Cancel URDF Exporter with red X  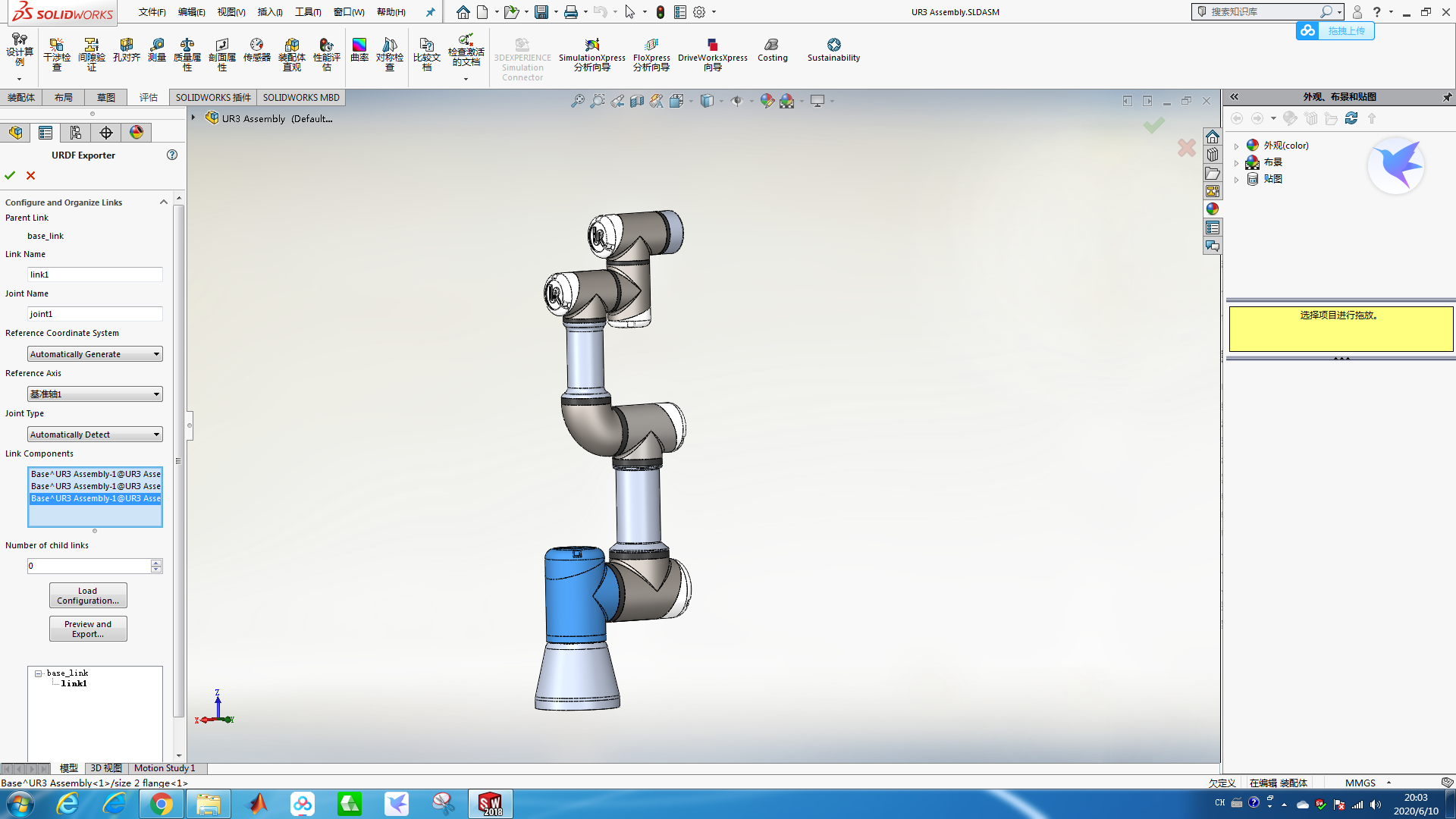click(31, 175)
